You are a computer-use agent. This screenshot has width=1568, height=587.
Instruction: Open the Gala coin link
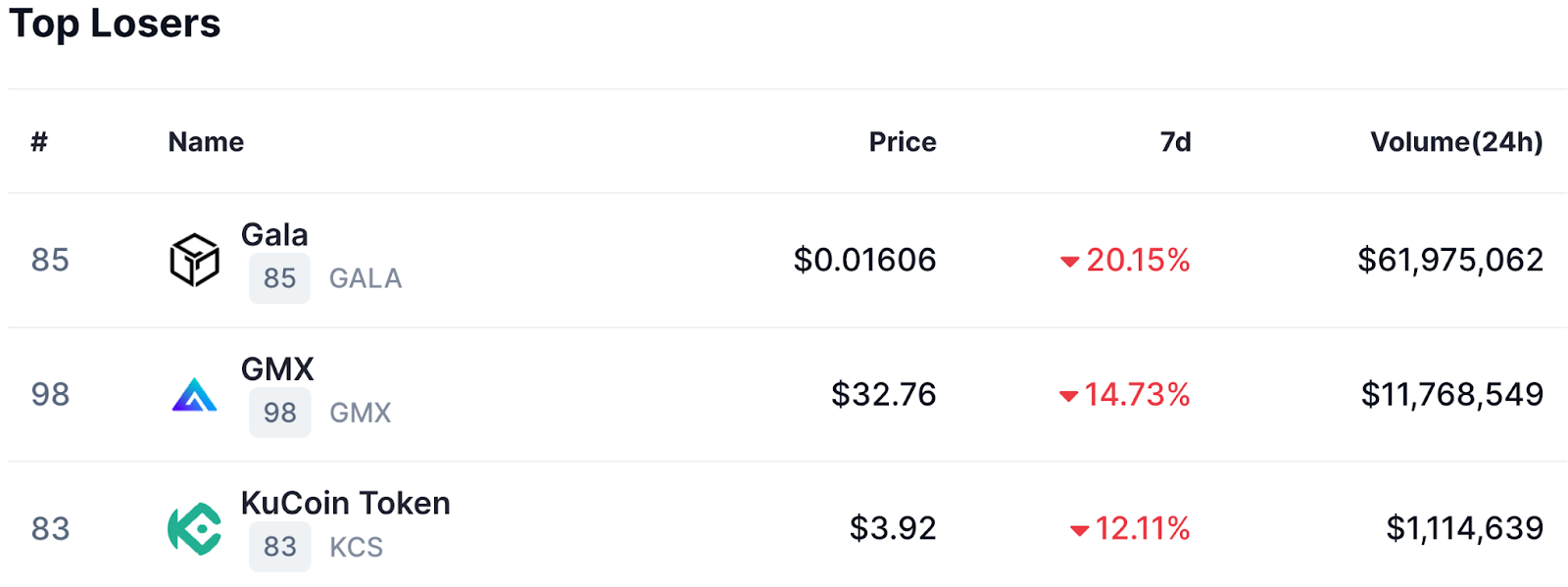coord(274,235)
